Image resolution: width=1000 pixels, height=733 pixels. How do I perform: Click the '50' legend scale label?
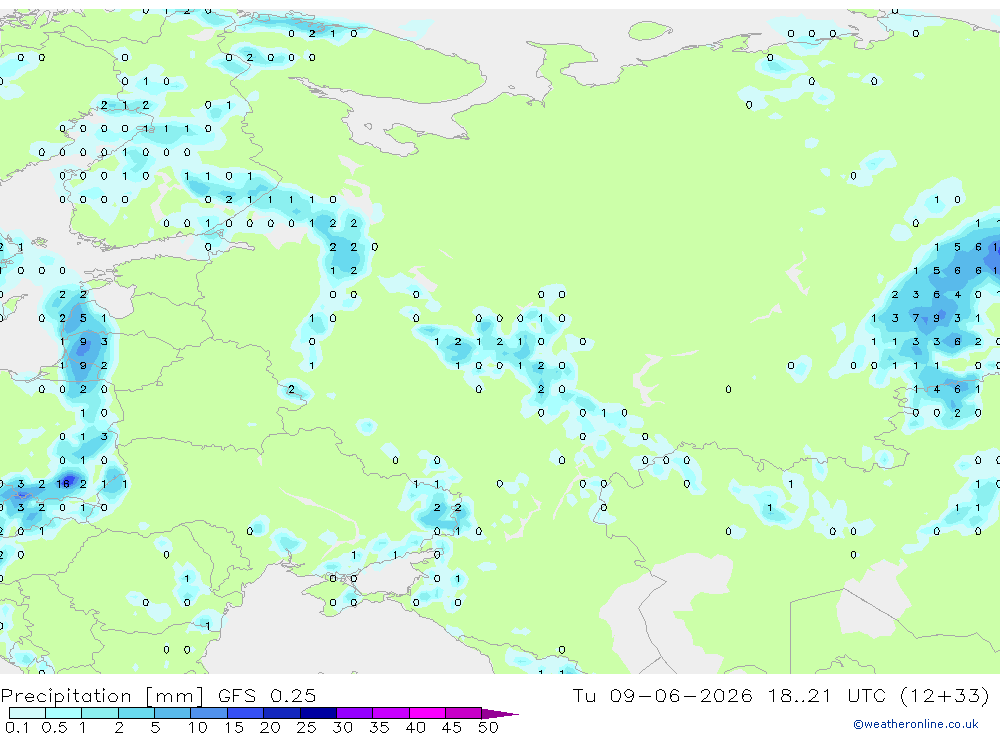[x=488, y=727]
